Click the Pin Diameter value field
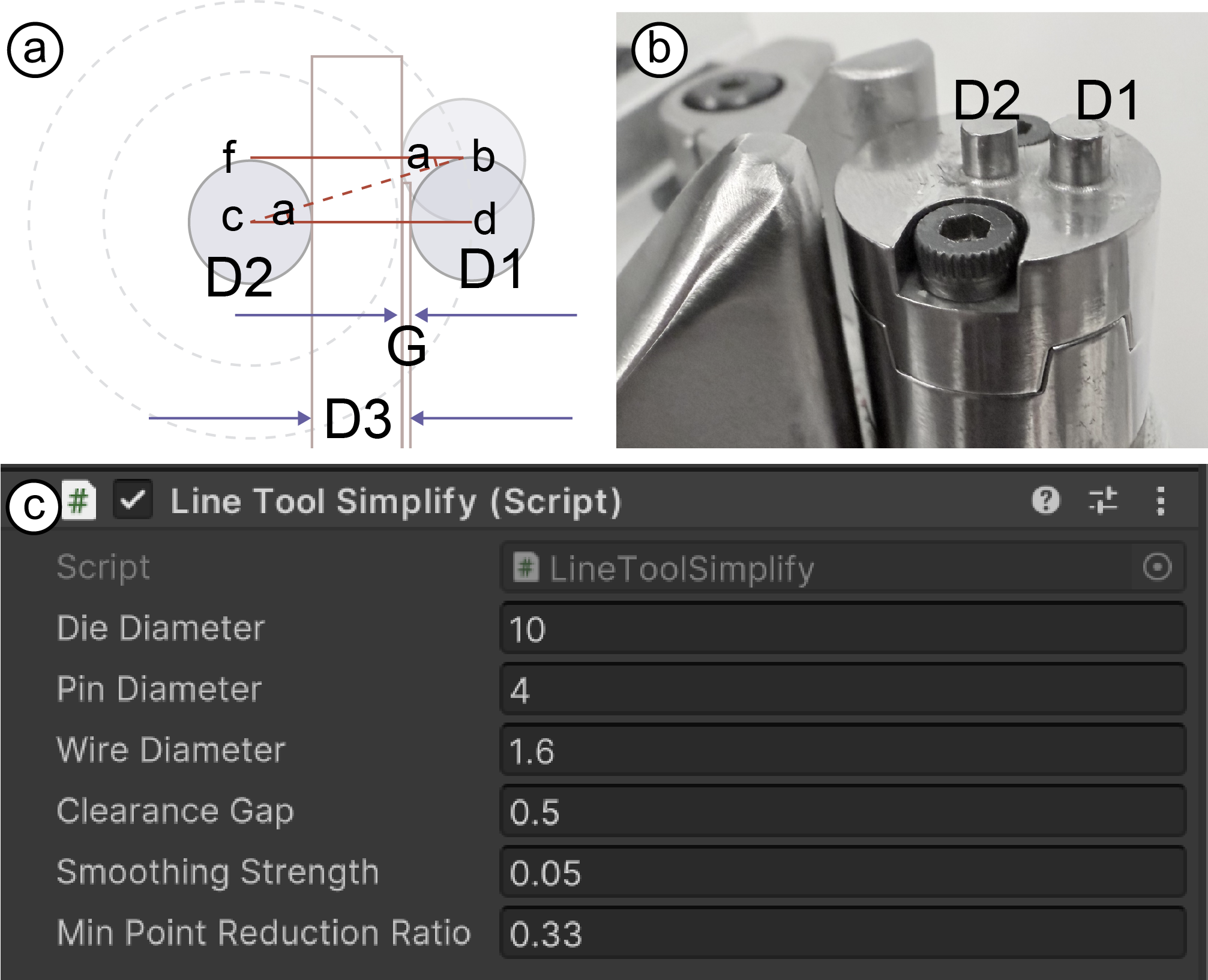The image size is (1208, 980). click(843, 690)
